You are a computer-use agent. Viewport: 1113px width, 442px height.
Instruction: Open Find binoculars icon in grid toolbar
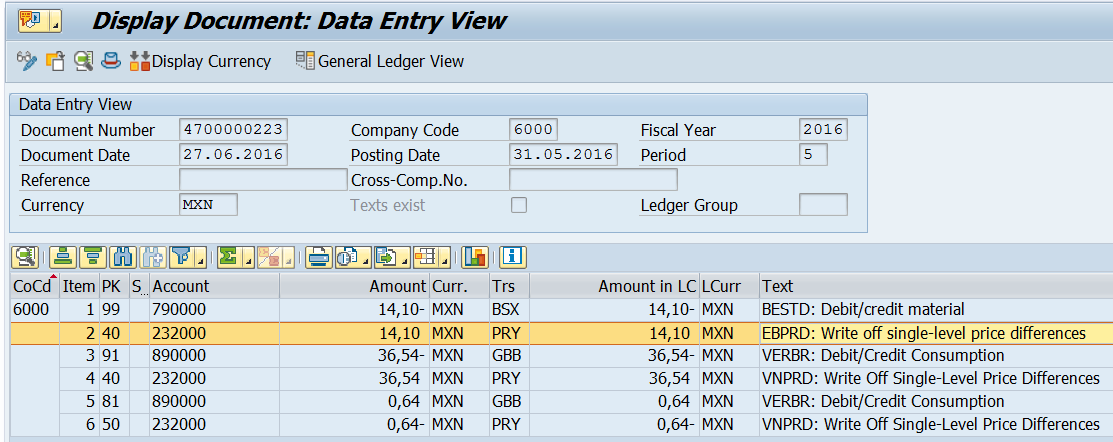123,256
